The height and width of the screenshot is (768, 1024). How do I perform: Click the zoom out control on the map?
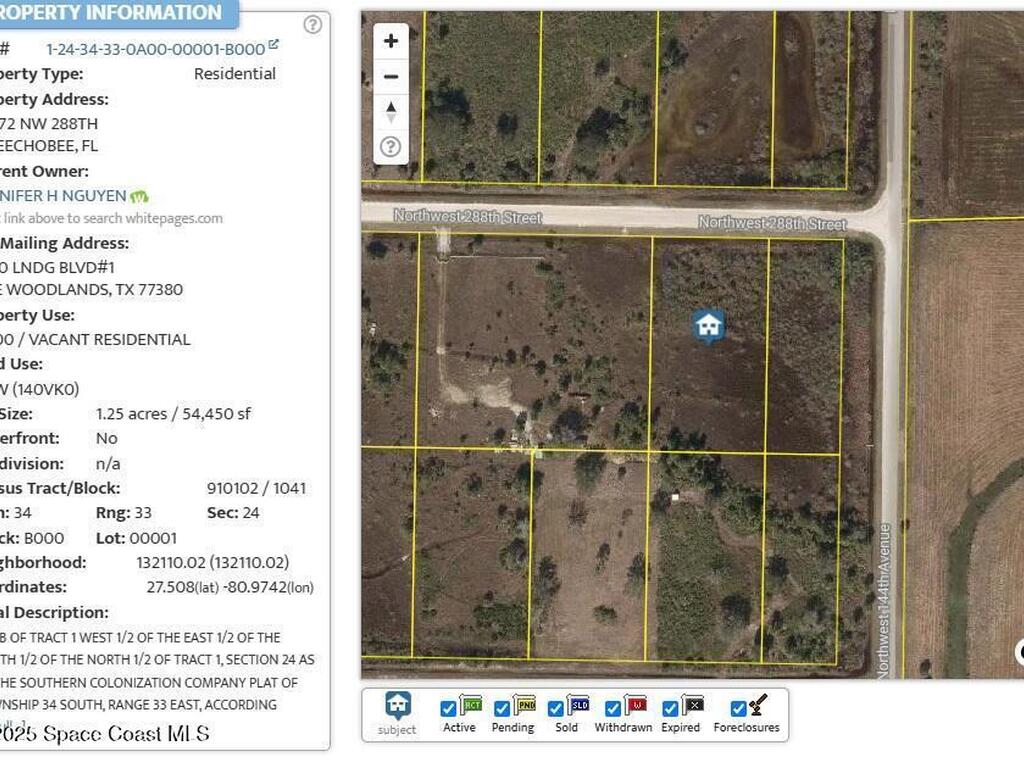pos(391,76)
